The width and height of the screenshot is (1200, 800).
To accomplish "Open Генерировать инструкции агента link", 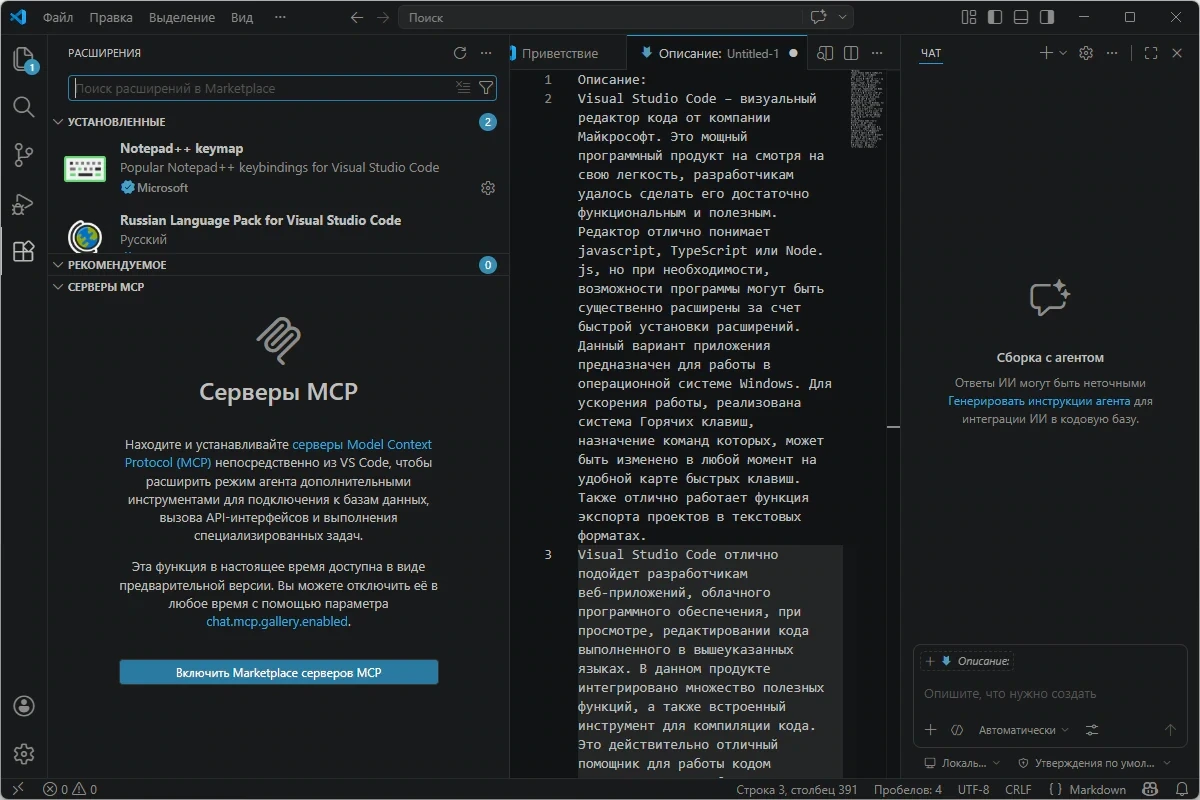I will [x=1040, y=401].
